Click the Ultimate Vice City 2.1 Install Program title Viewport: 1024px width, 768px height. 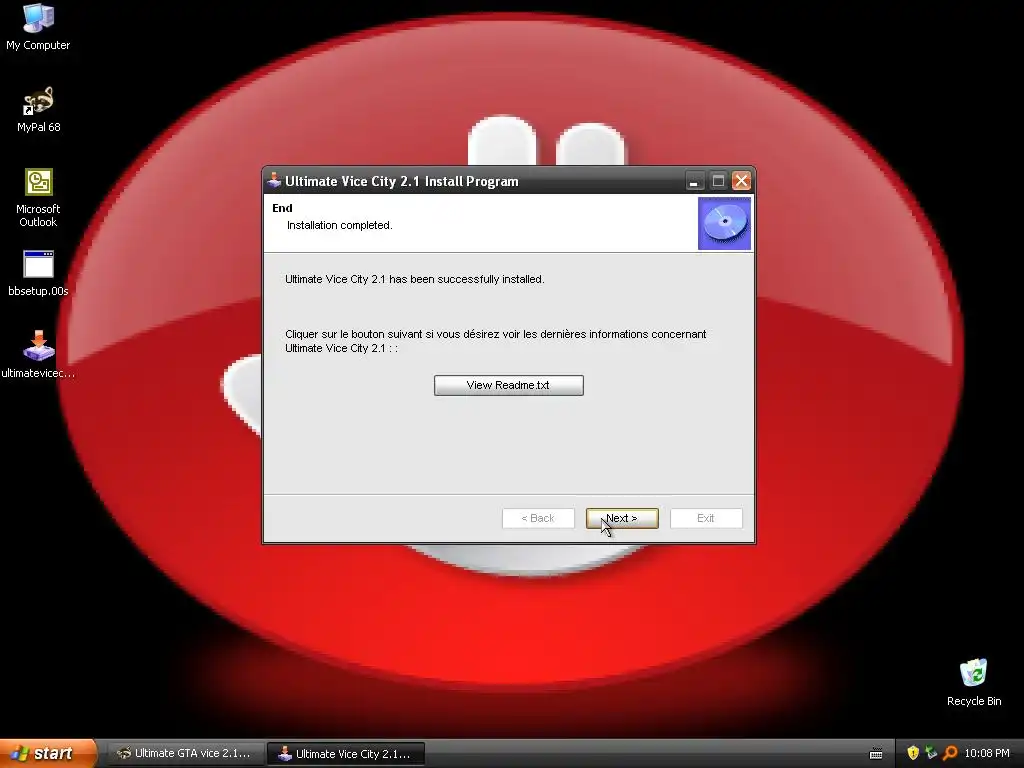point(402,182)
